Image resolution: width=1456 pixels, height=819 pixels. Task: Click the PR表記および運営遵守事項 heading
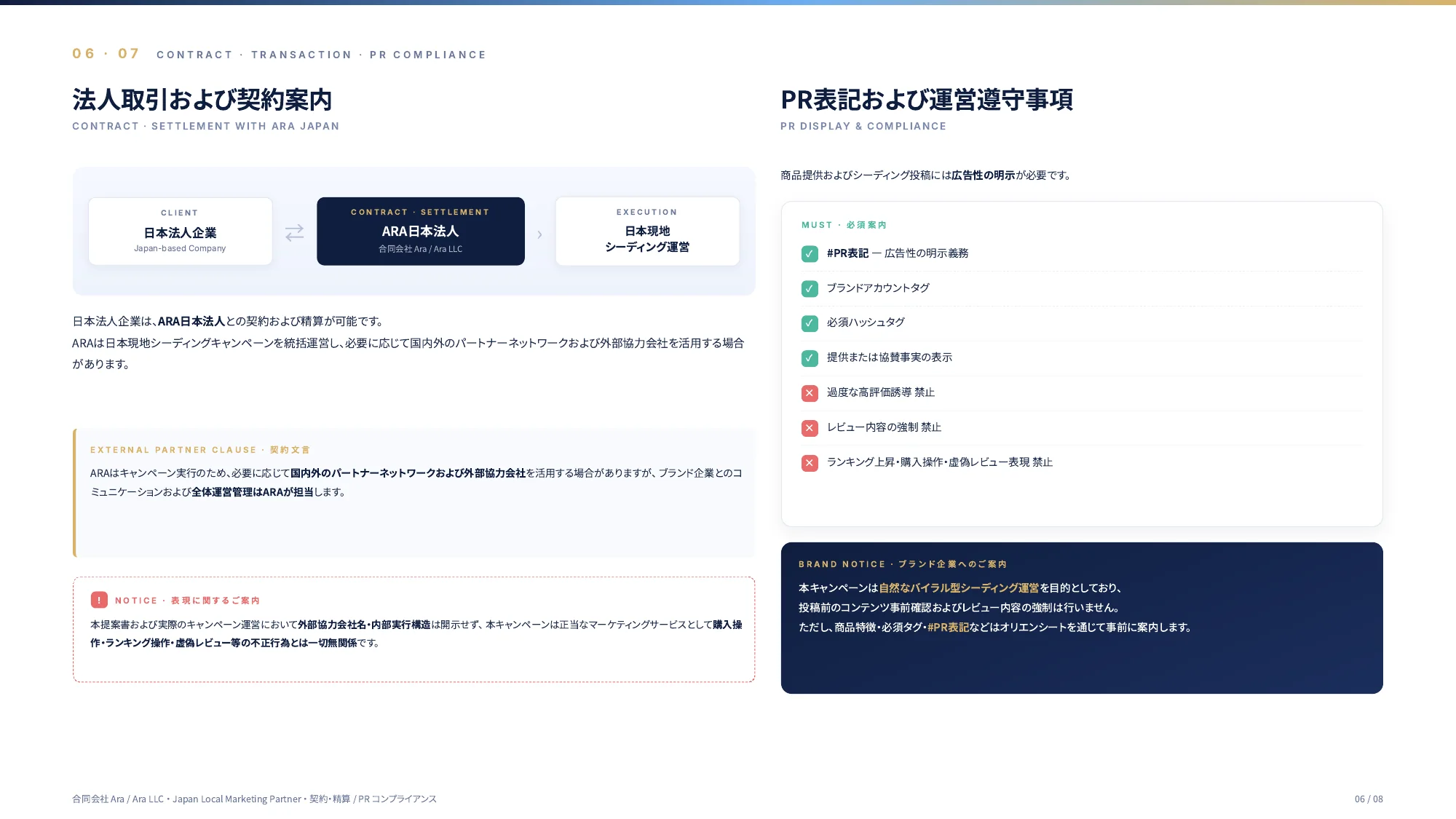[x=927, y=100]
